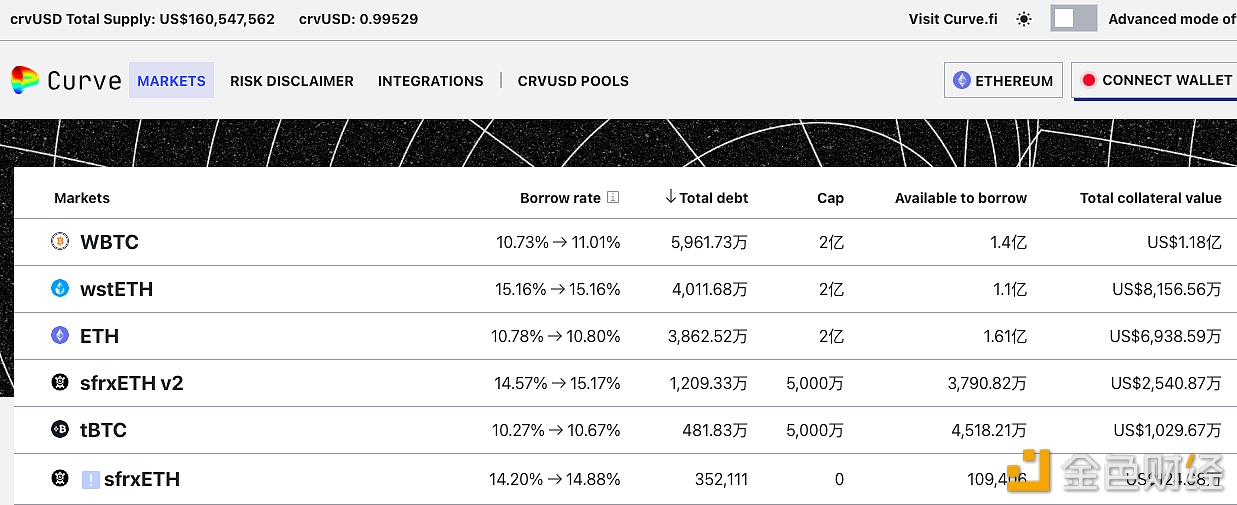Open the ETH market row
The image size is (1237, 505).
coord(625,336)
